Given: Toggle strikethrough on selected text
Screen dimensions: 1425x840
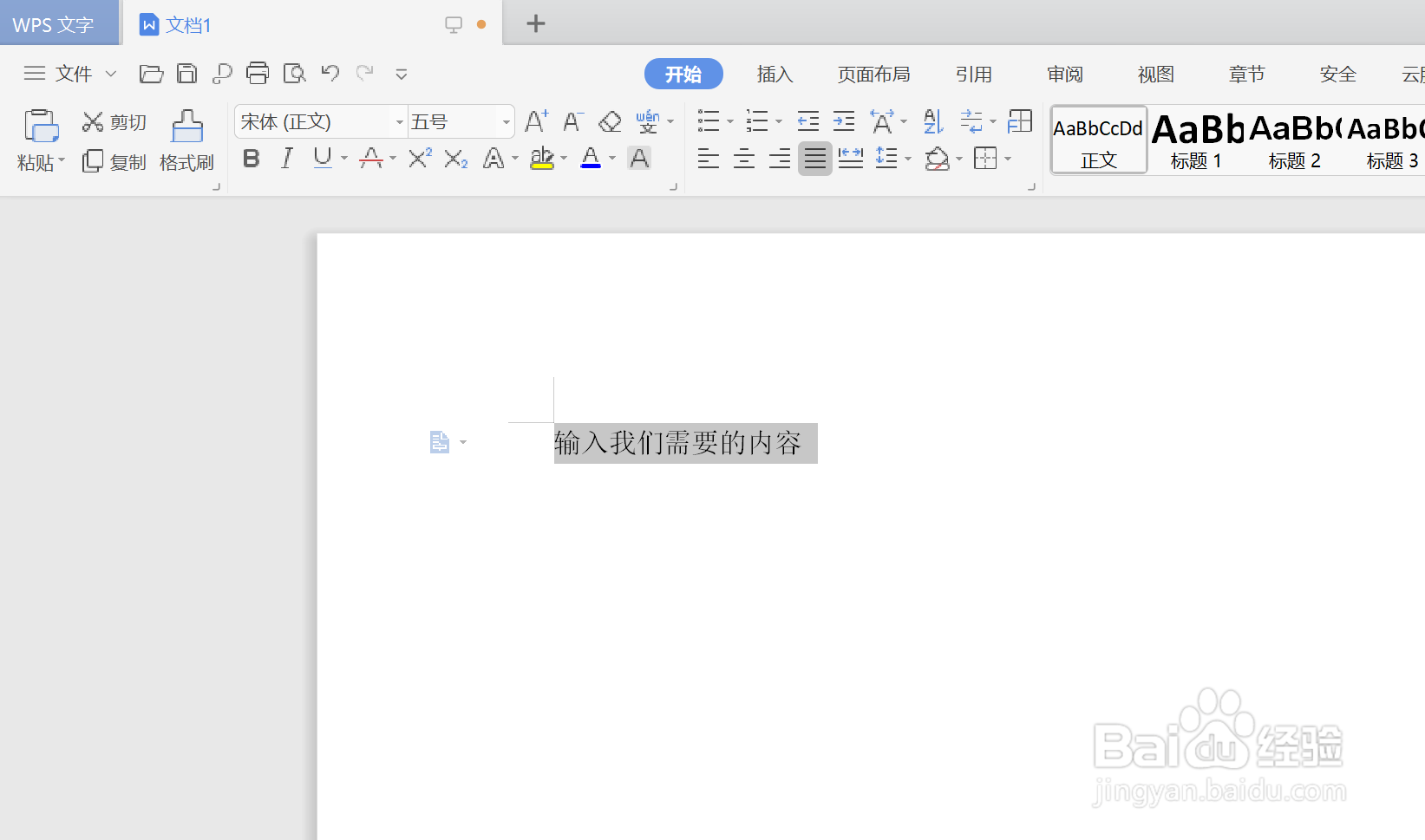Looking at the screenshot, I should [x=371, y=159].
